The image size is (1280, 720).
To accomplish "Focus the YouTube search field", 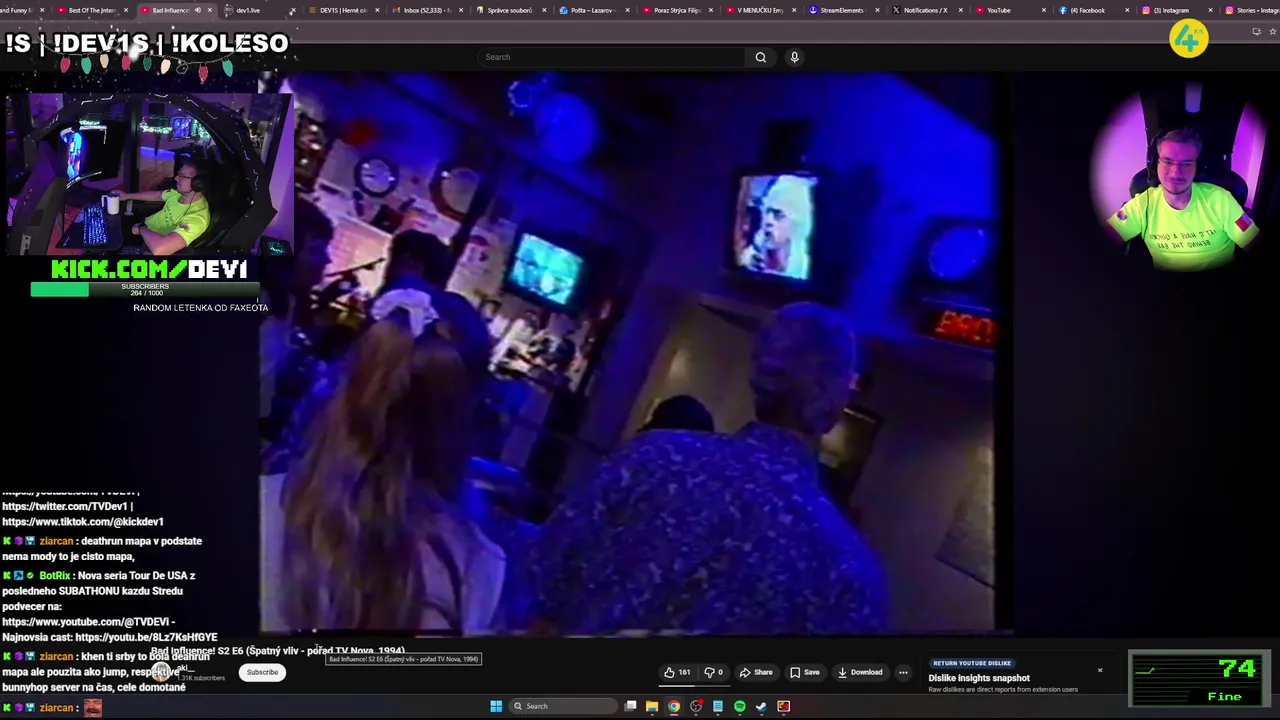I will pyautogui.click(x=612, y=57).
